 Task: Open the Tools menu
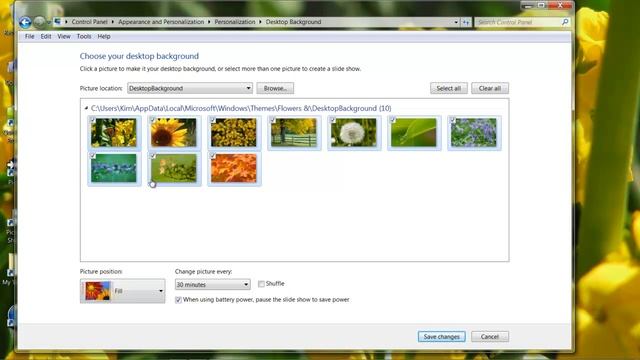coord(84,36)
